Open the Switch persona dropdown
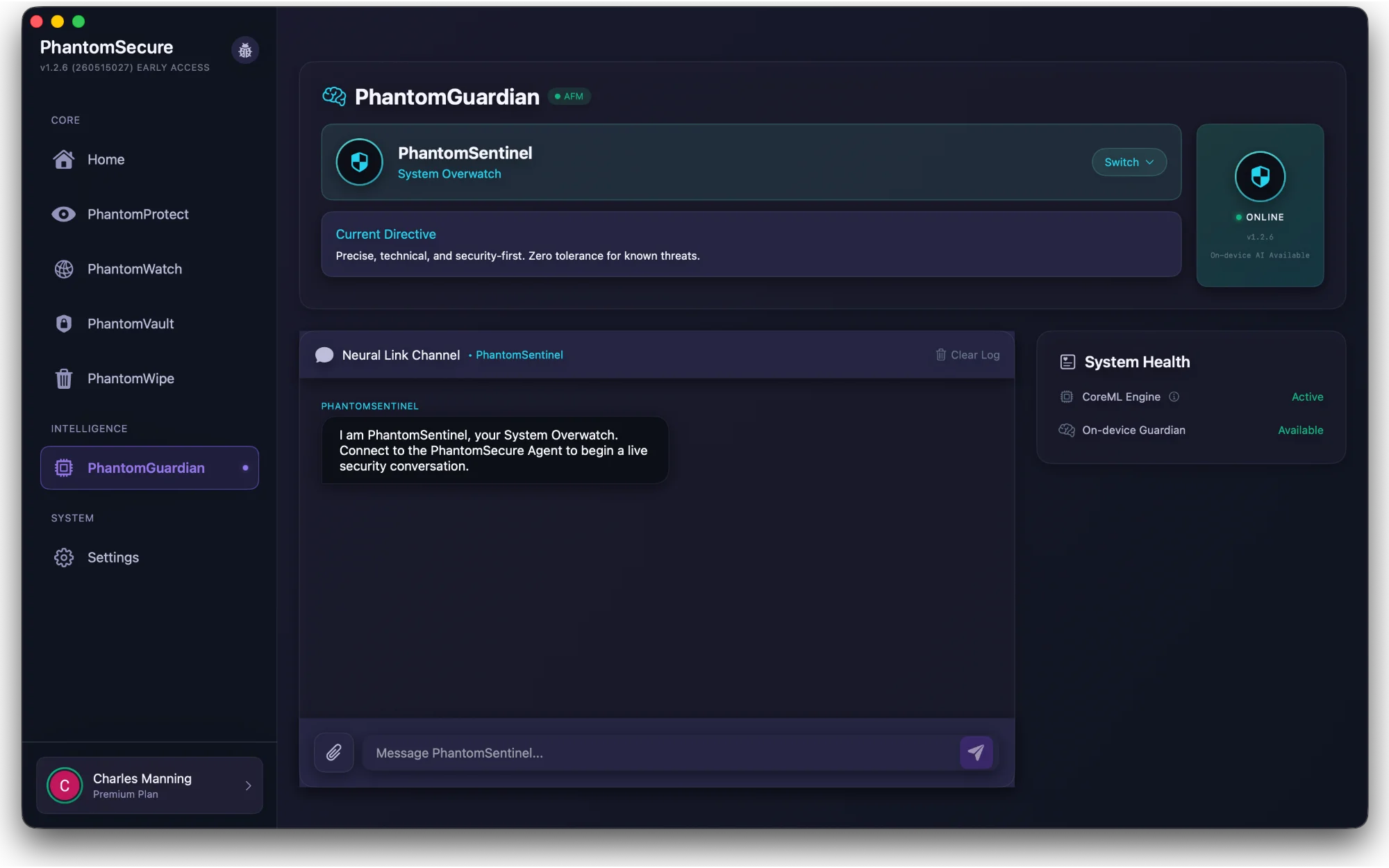Viewport: 1389px width, 868px height. [x=1129, y=162]
